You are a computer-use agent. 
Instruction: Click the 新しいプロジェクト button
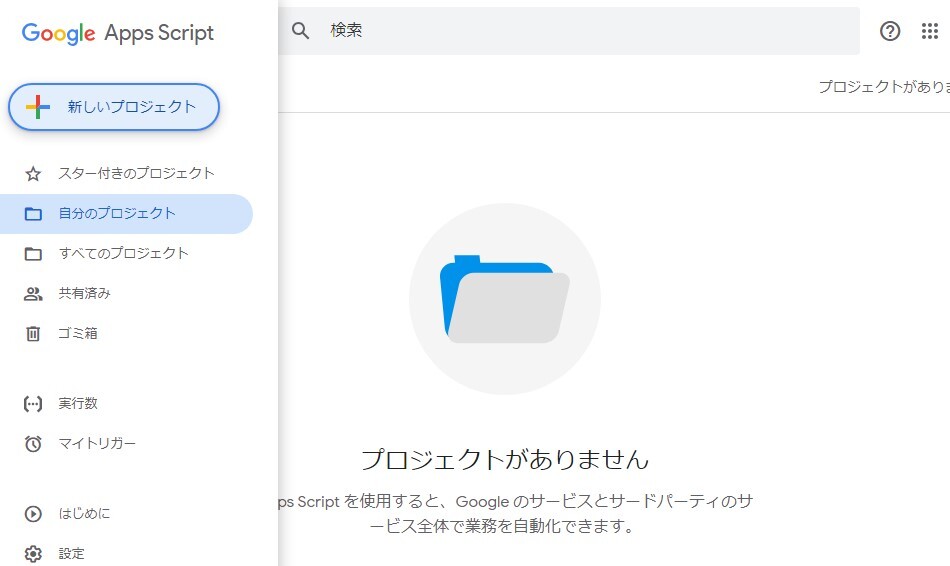click(114, 107)
